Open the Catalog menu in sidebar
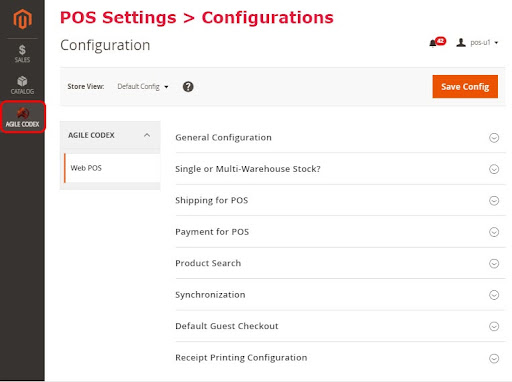The height and width of the screenshot is (382, 512). [x=22, y=85]
